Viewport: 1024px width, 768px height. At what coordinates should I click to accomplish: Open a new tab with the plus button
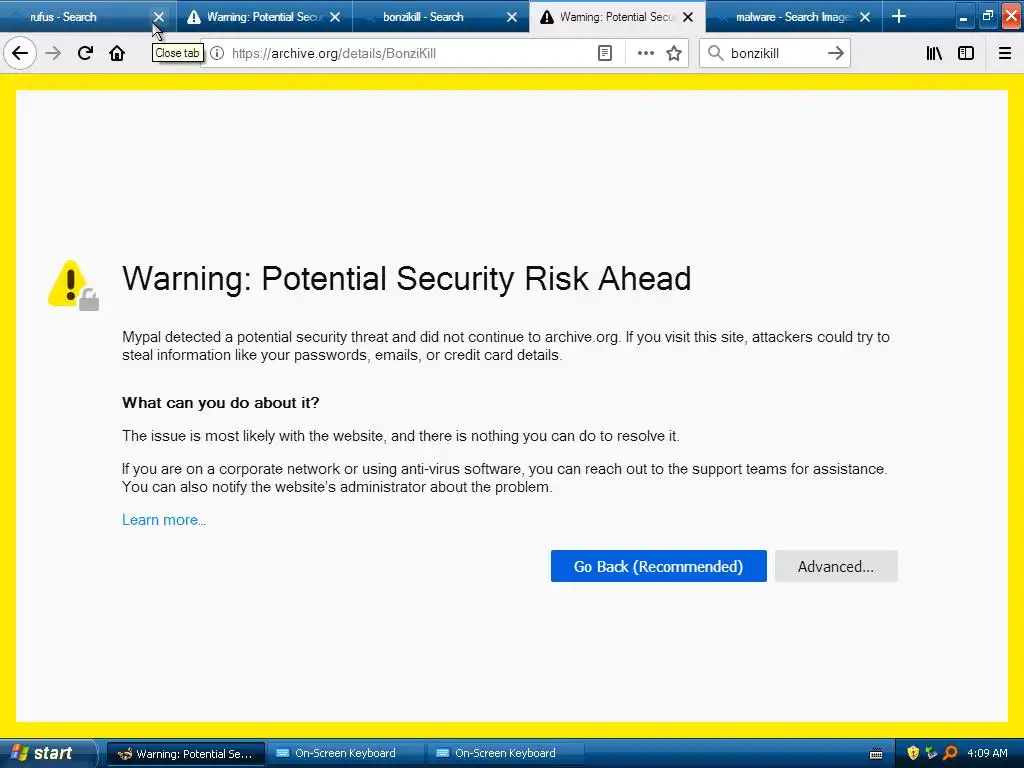[899, 16]
